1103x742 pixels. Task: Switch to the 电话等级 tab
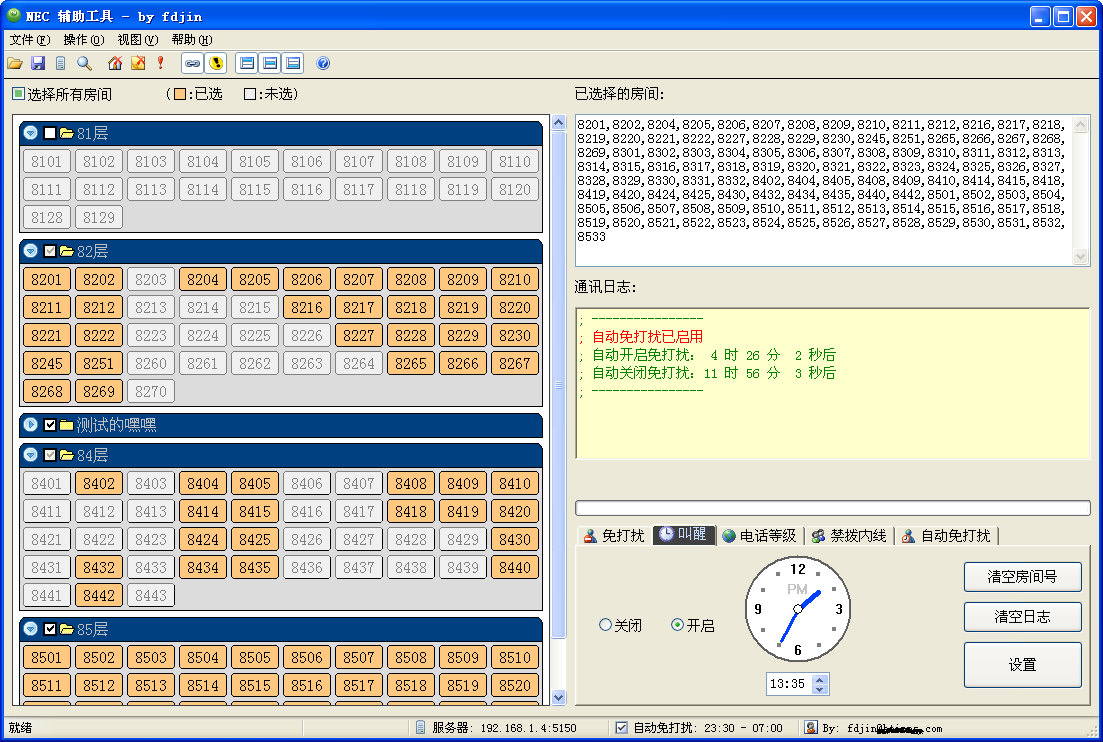click(x=759, y=536)
